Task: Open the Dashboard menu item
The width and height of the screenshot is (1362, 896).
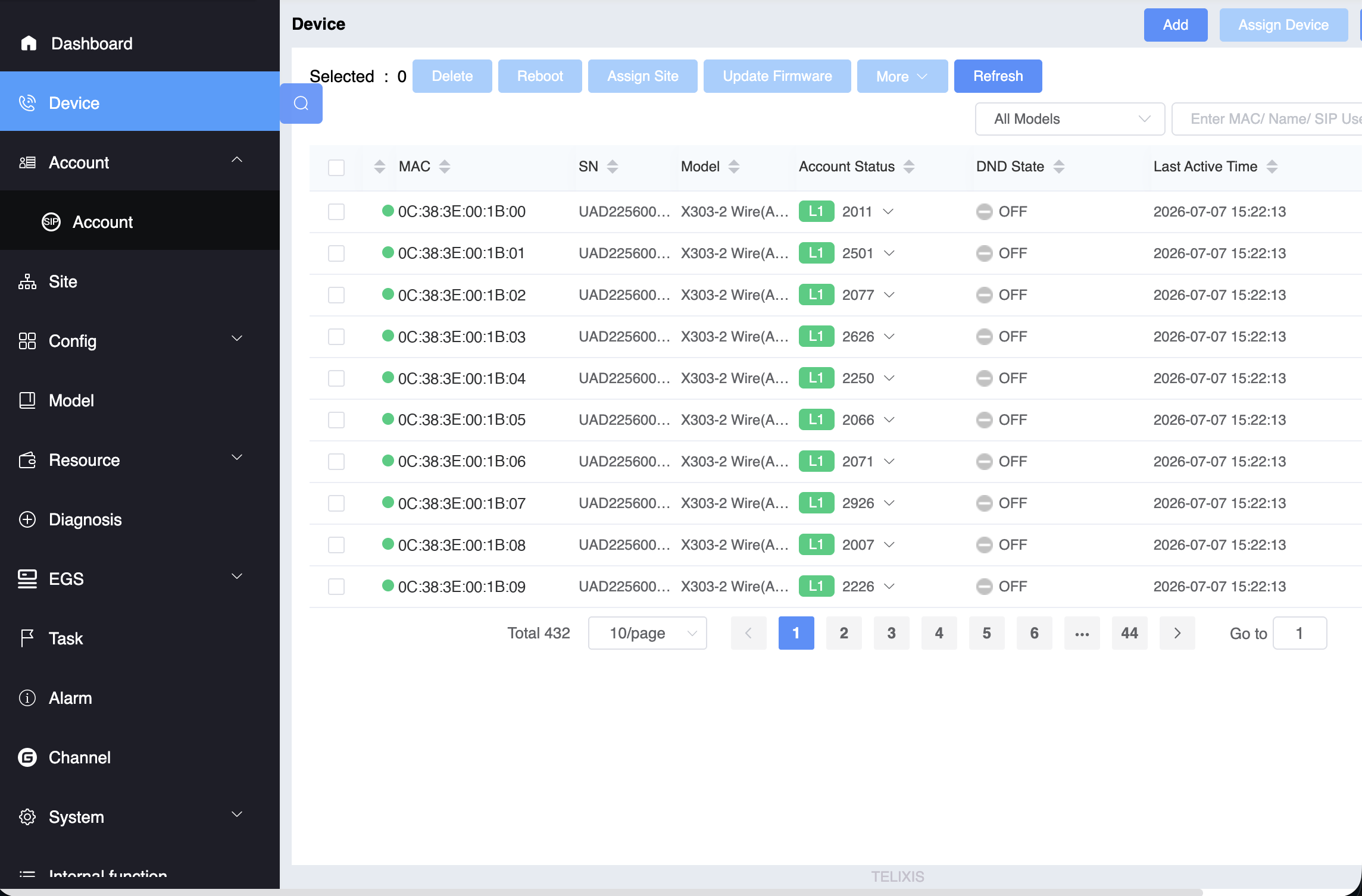Action: (x=140, y=43)
